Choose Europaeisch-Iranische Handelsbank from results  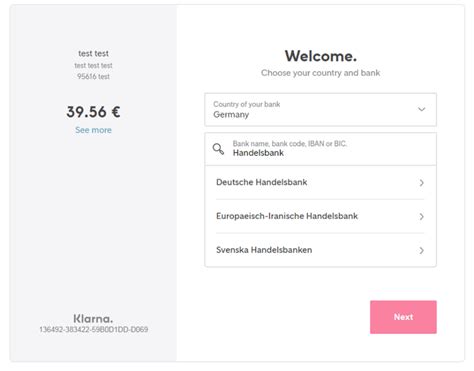tap(320, 216)
